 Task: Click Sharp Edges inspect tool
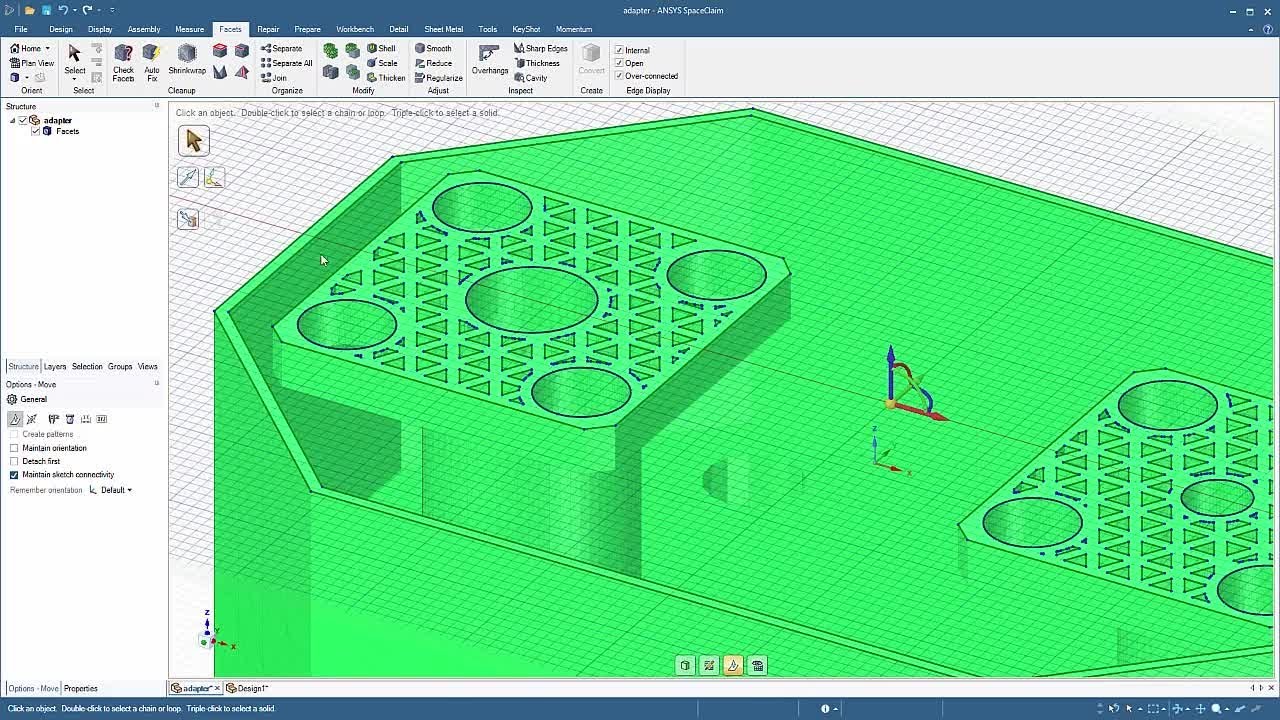pos(541,48)
